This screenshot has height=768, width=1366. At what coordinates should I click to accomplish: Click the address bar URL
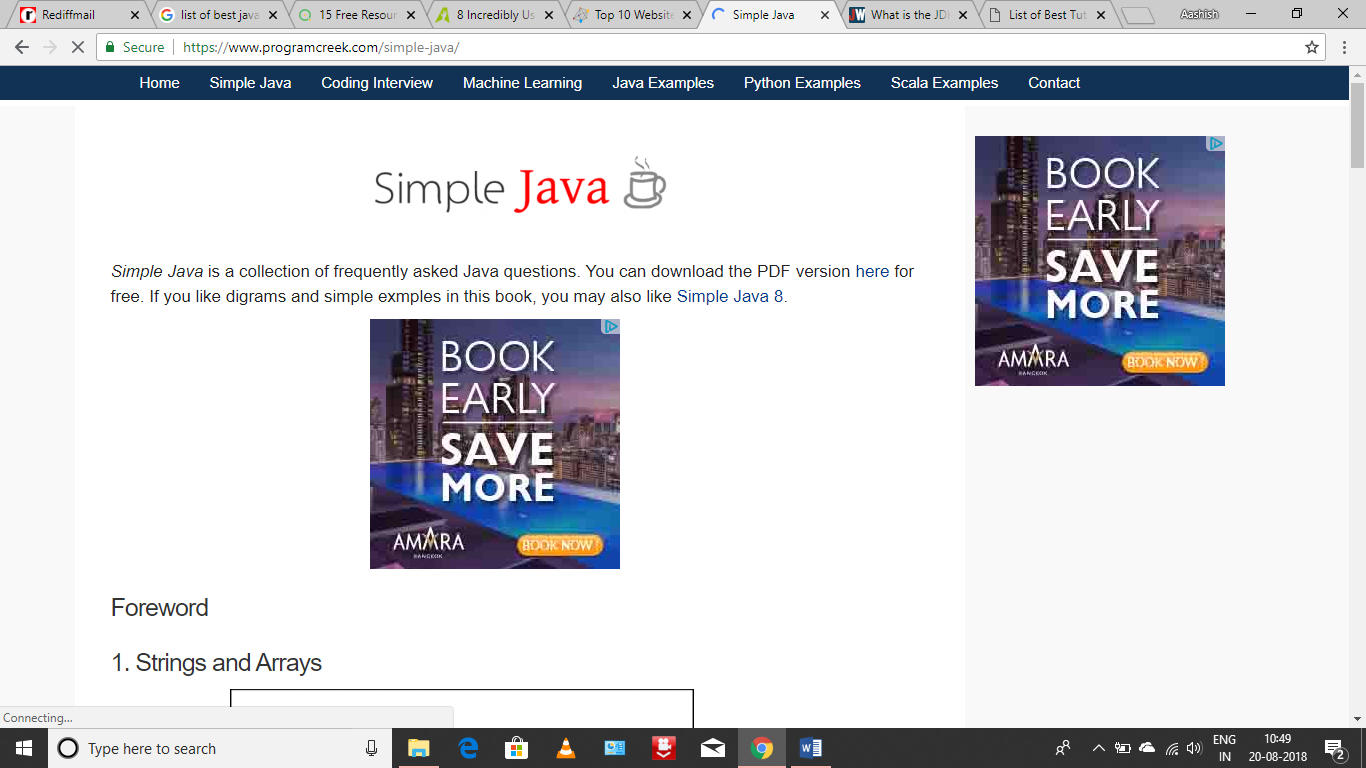321,47
